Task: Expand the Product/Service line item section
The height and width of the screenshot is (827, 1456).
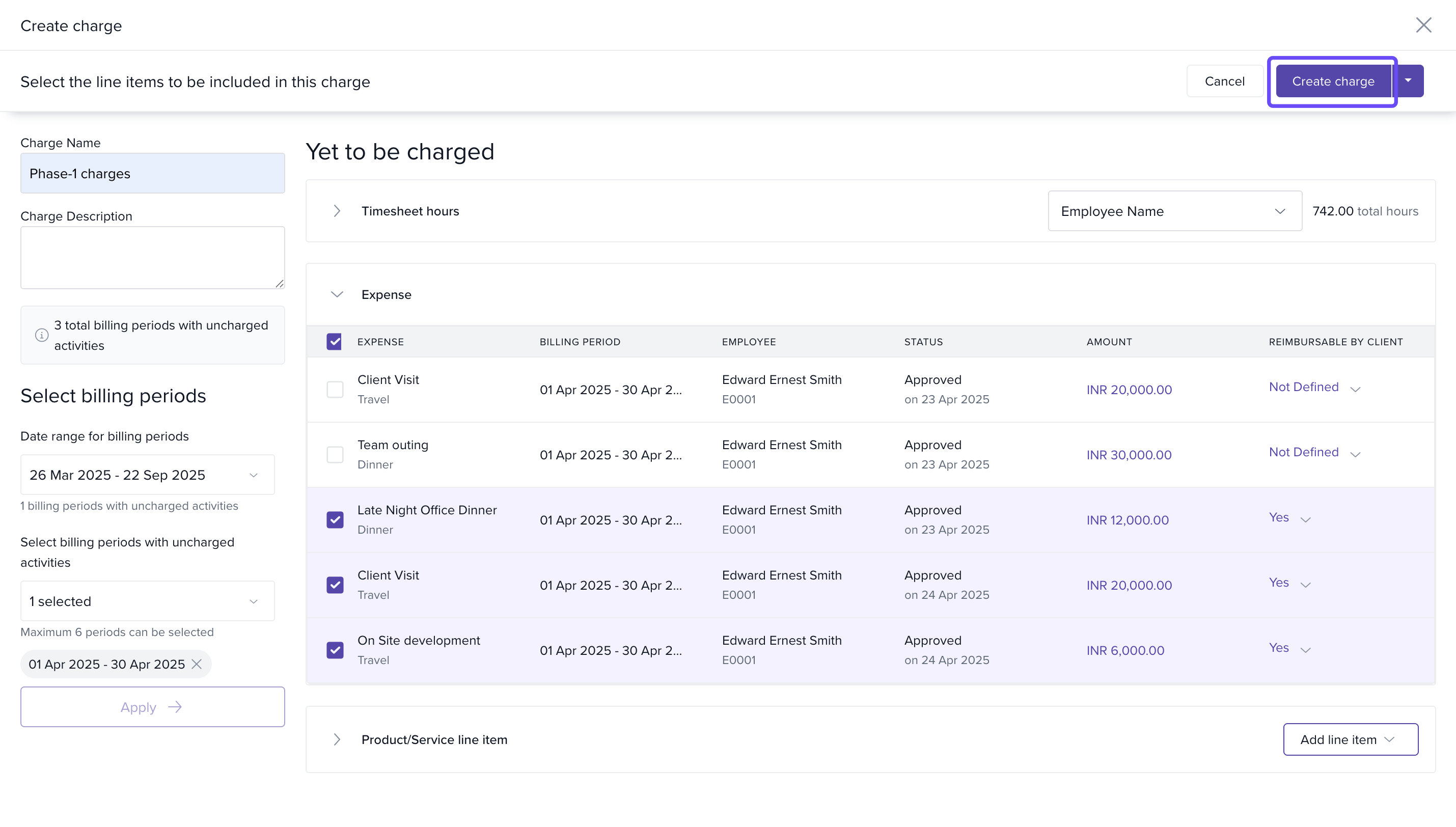Action: pyautogui.click(x=337, y=739)
